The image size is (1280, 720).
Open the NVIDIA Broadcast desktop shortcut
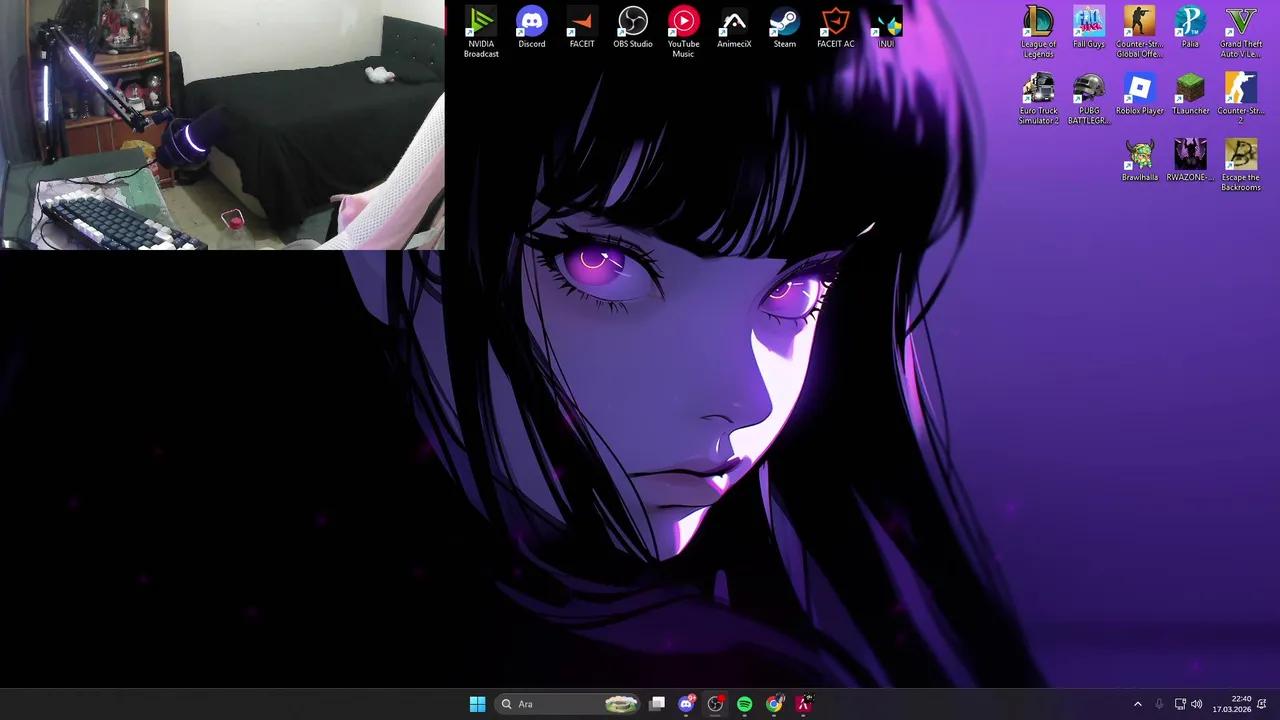481,22
